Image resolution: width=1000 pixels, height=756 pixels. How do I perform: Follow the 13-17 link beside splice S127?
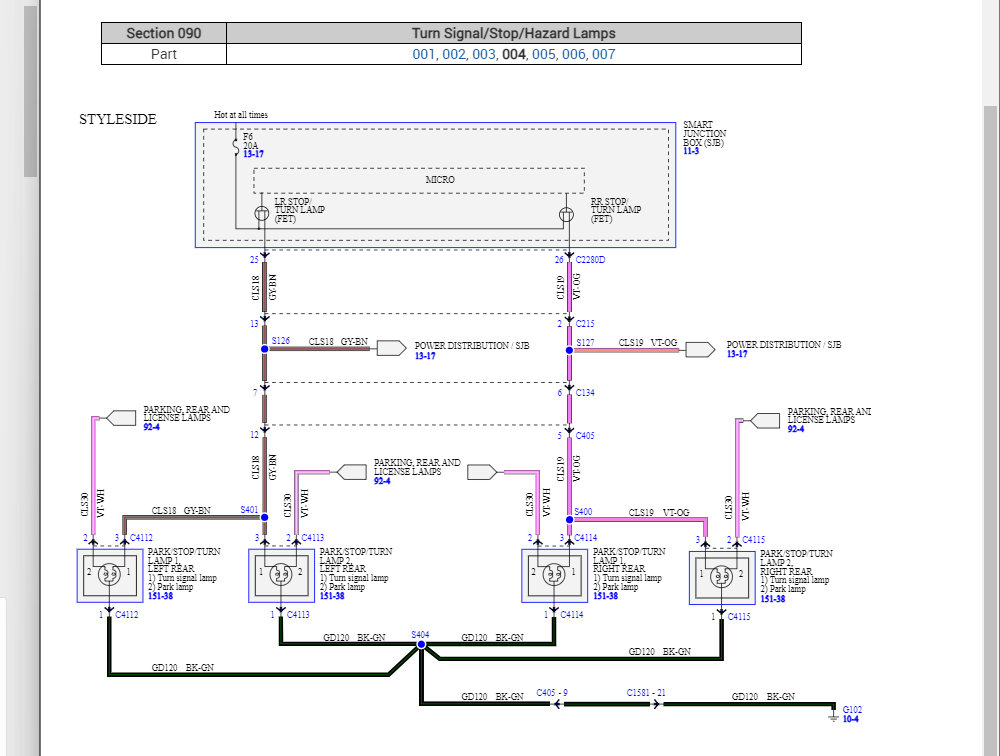(x=737, y=354)
